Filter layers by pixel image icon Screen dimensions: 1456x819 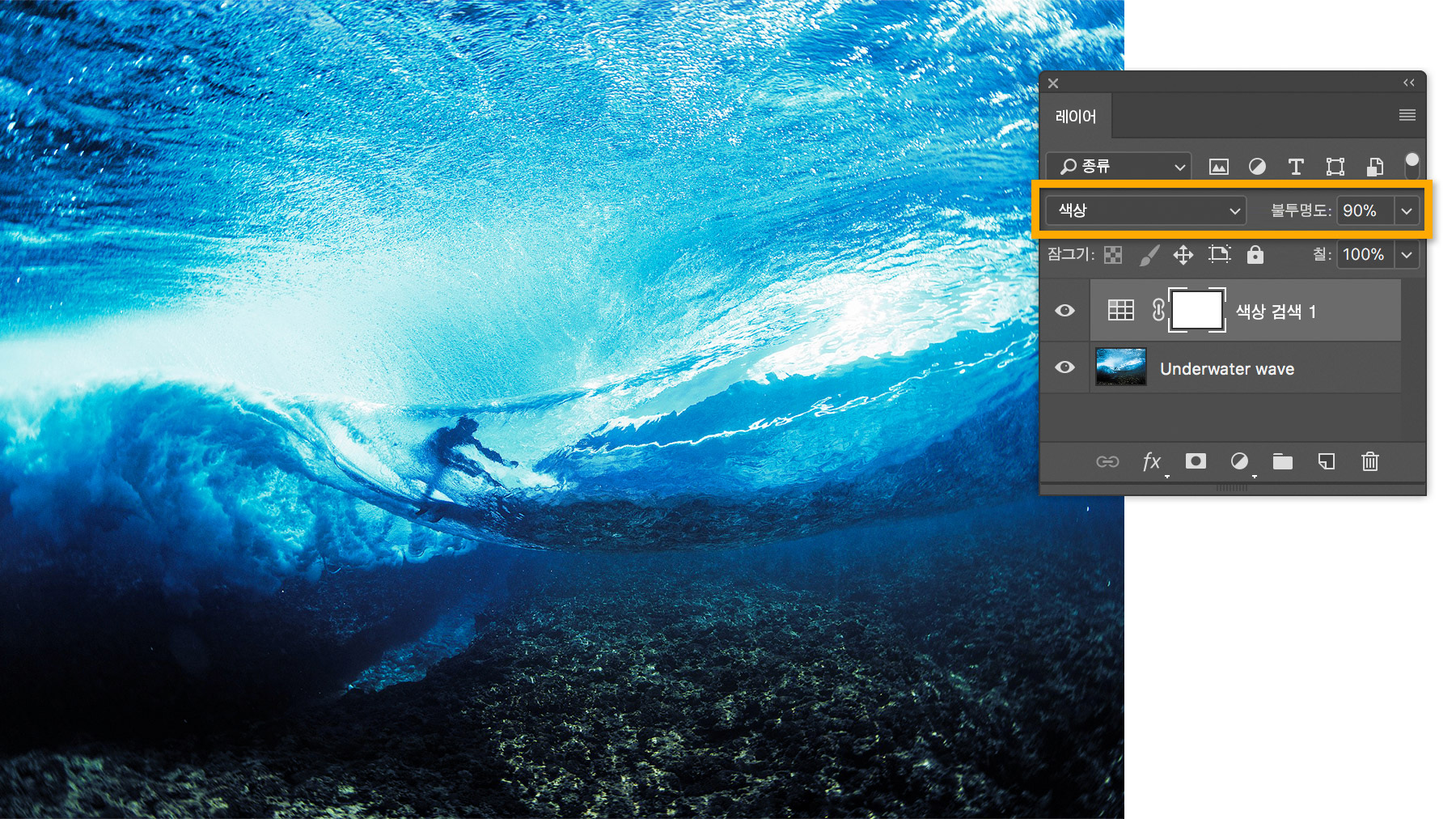(x=1218, y=167)
